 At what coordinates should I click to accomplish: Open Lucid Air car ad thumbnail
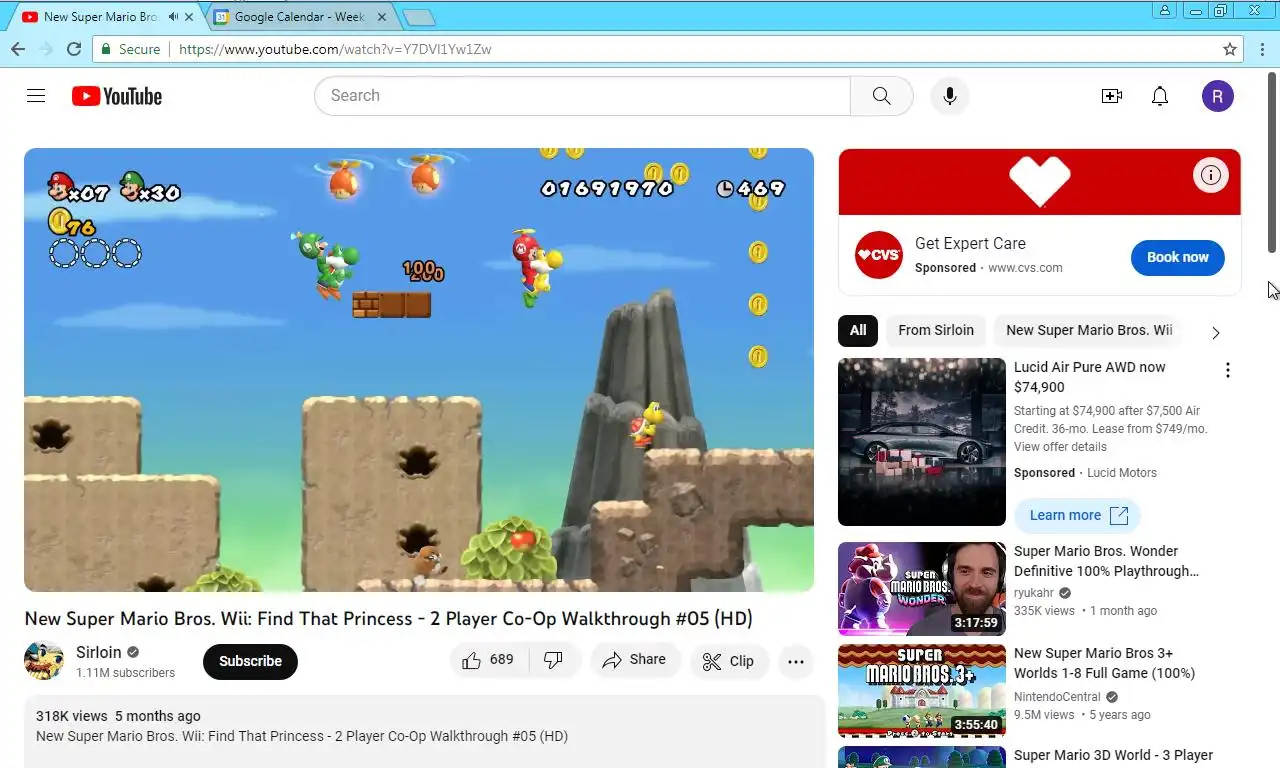click(922, 442)
